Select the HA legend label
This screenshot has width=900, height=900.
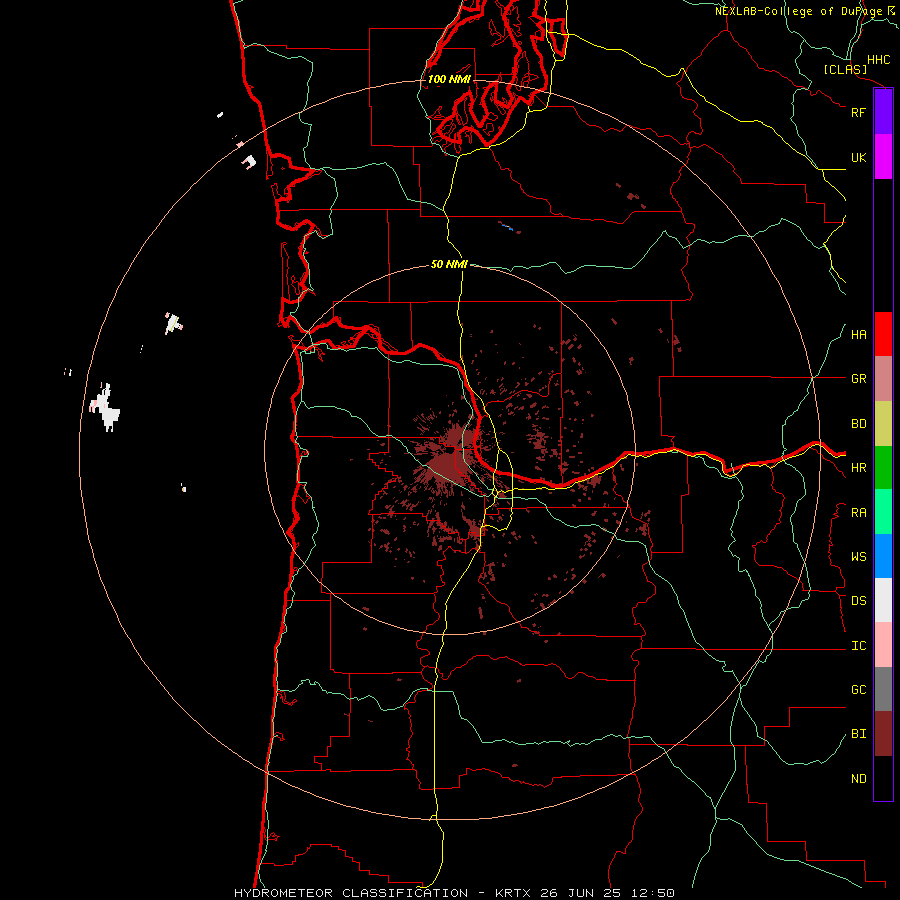pyautogui.click(x=858, y=335)
